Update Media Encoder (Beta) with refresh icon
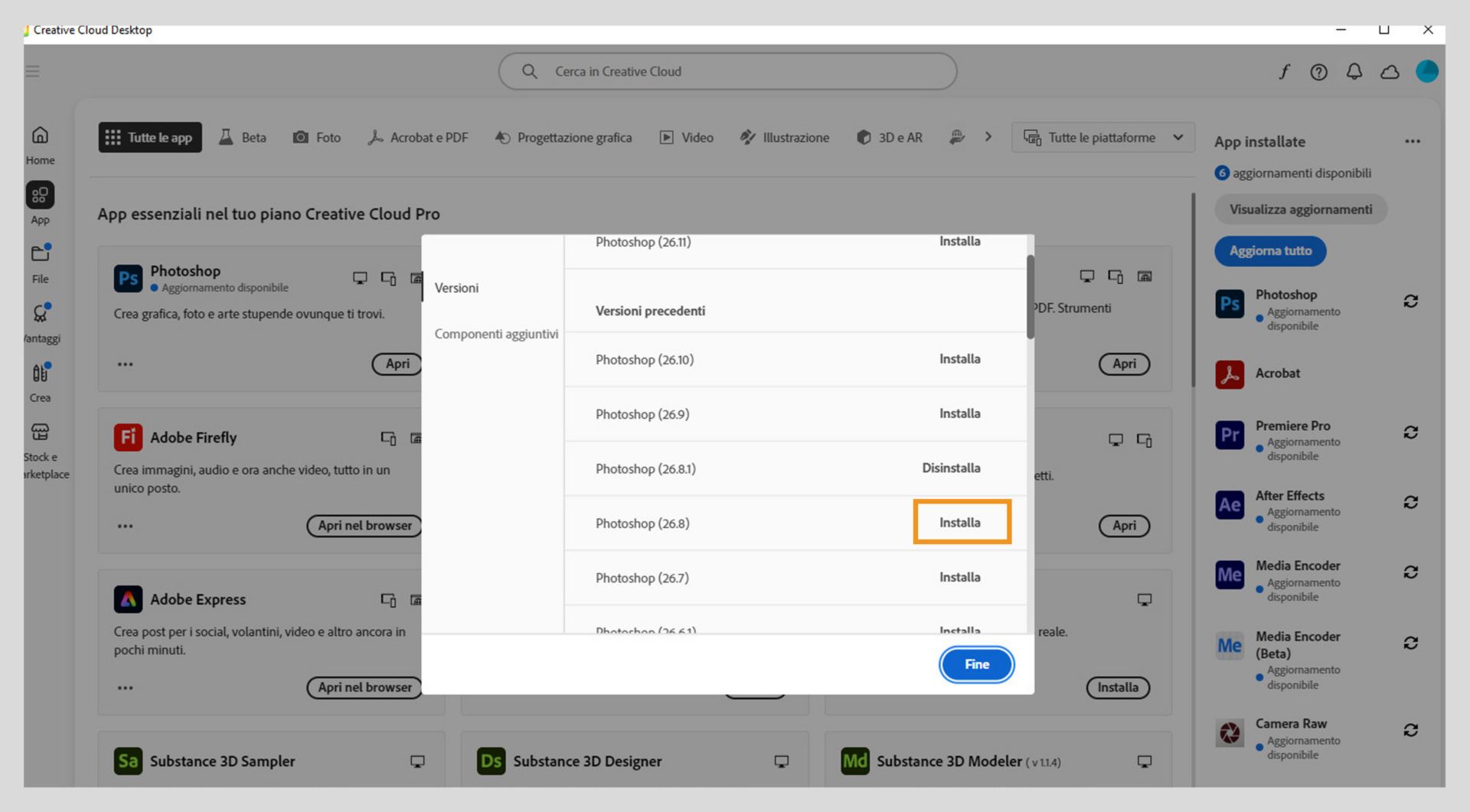This screenshot has height=812, width=1470. [1410, 643]
